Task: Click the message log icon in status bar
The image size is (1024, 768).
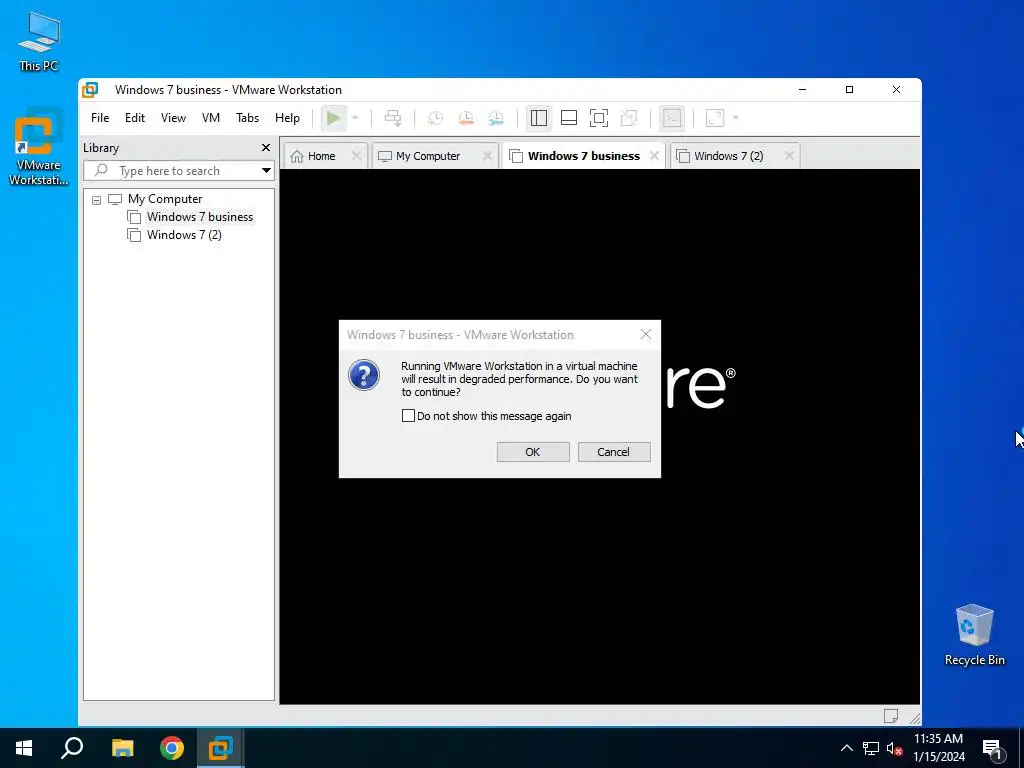Action: pos(891,716)
